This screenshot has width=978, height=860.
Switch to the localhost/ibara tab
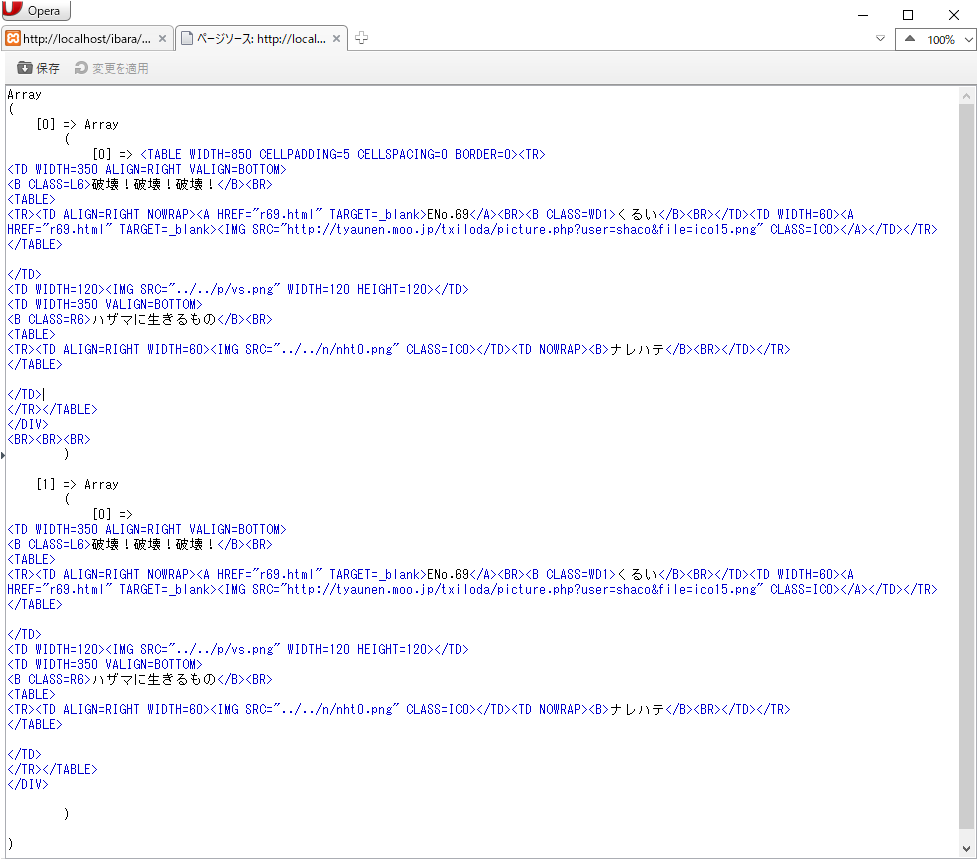click(x=87, y=39)
